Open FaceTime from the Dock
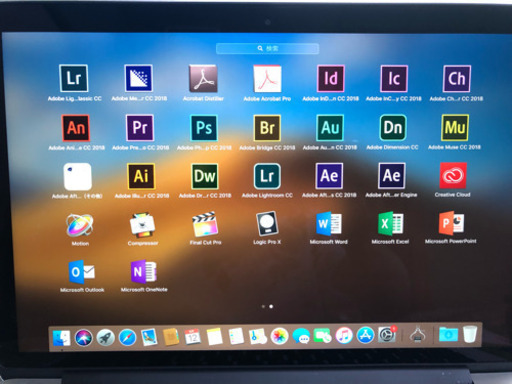This screenshot has height=384, width=512. (x=322, y=336)
